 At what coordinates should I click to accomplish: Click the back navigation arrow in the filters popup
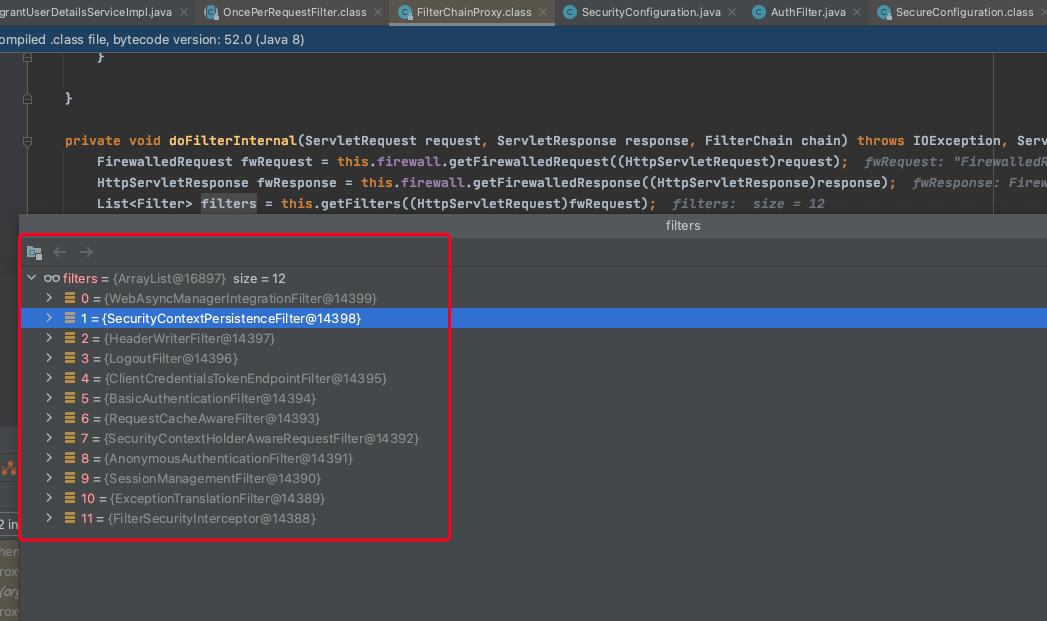60,252
